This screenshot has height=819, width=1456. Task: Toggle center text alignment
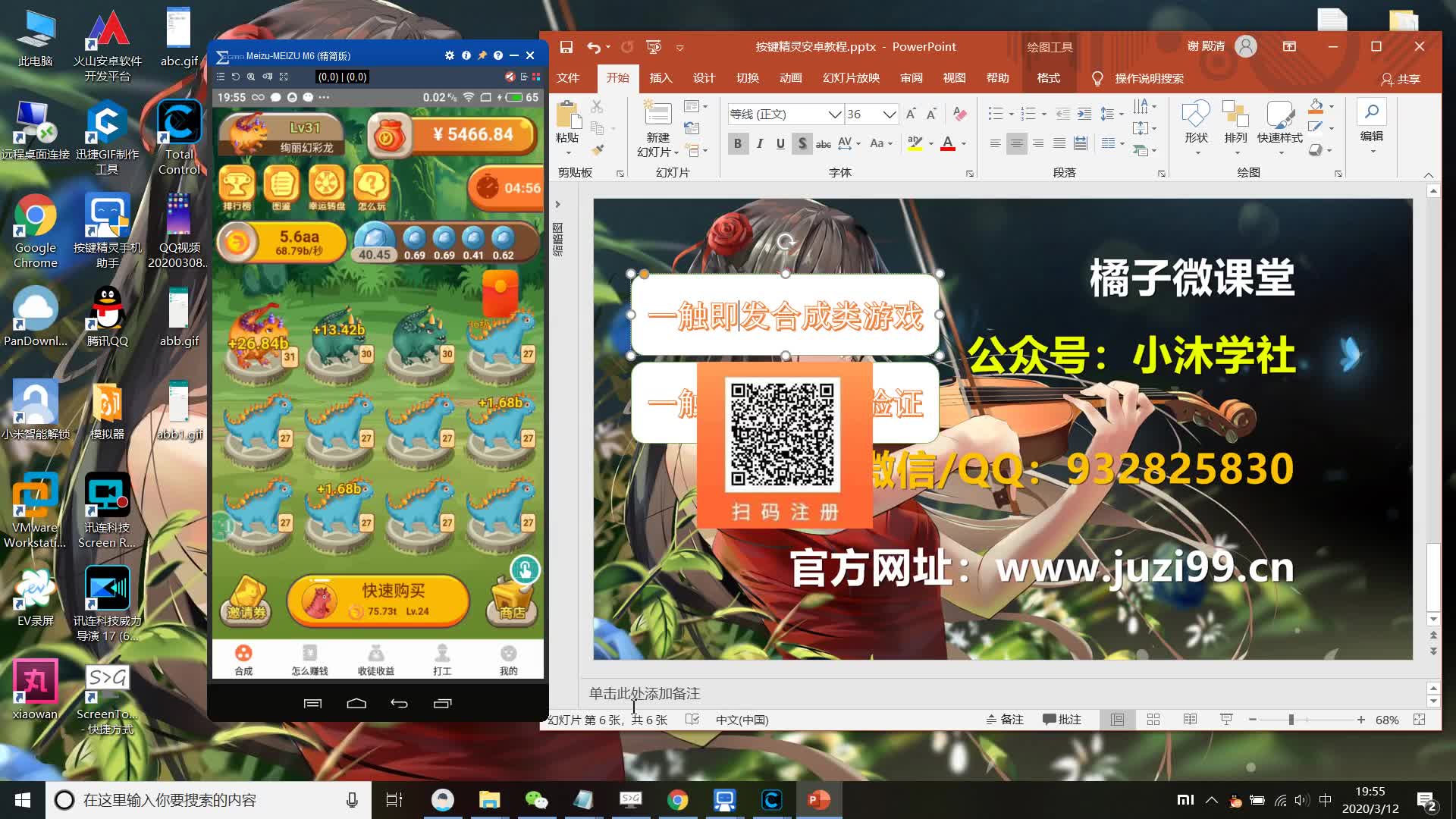coord(1016,143)
